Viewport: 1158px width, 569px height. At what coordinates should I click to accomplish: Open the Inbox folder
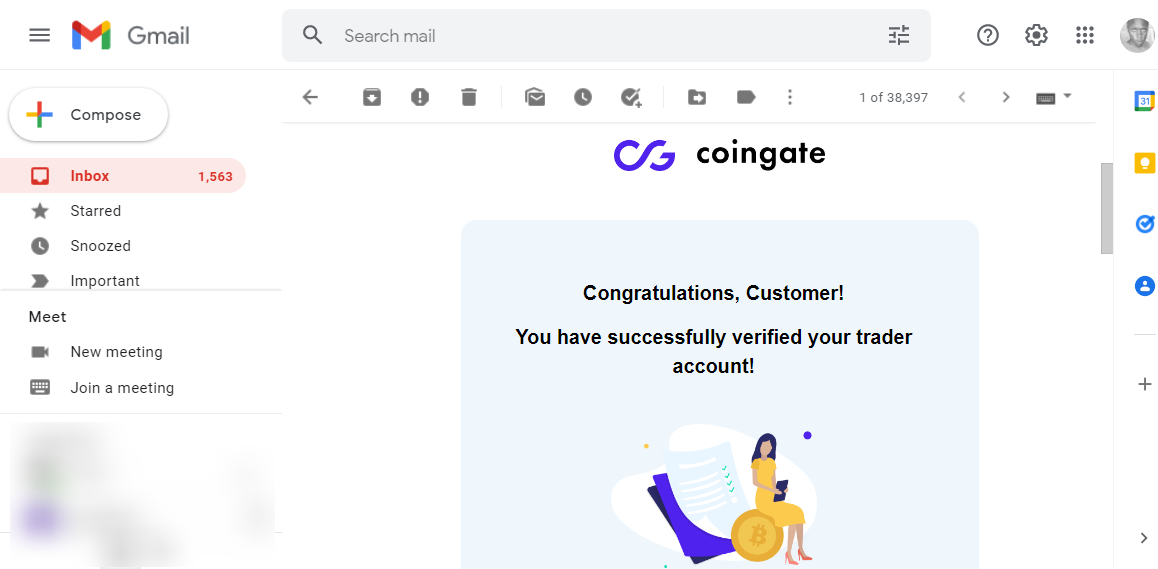point(90,176)
